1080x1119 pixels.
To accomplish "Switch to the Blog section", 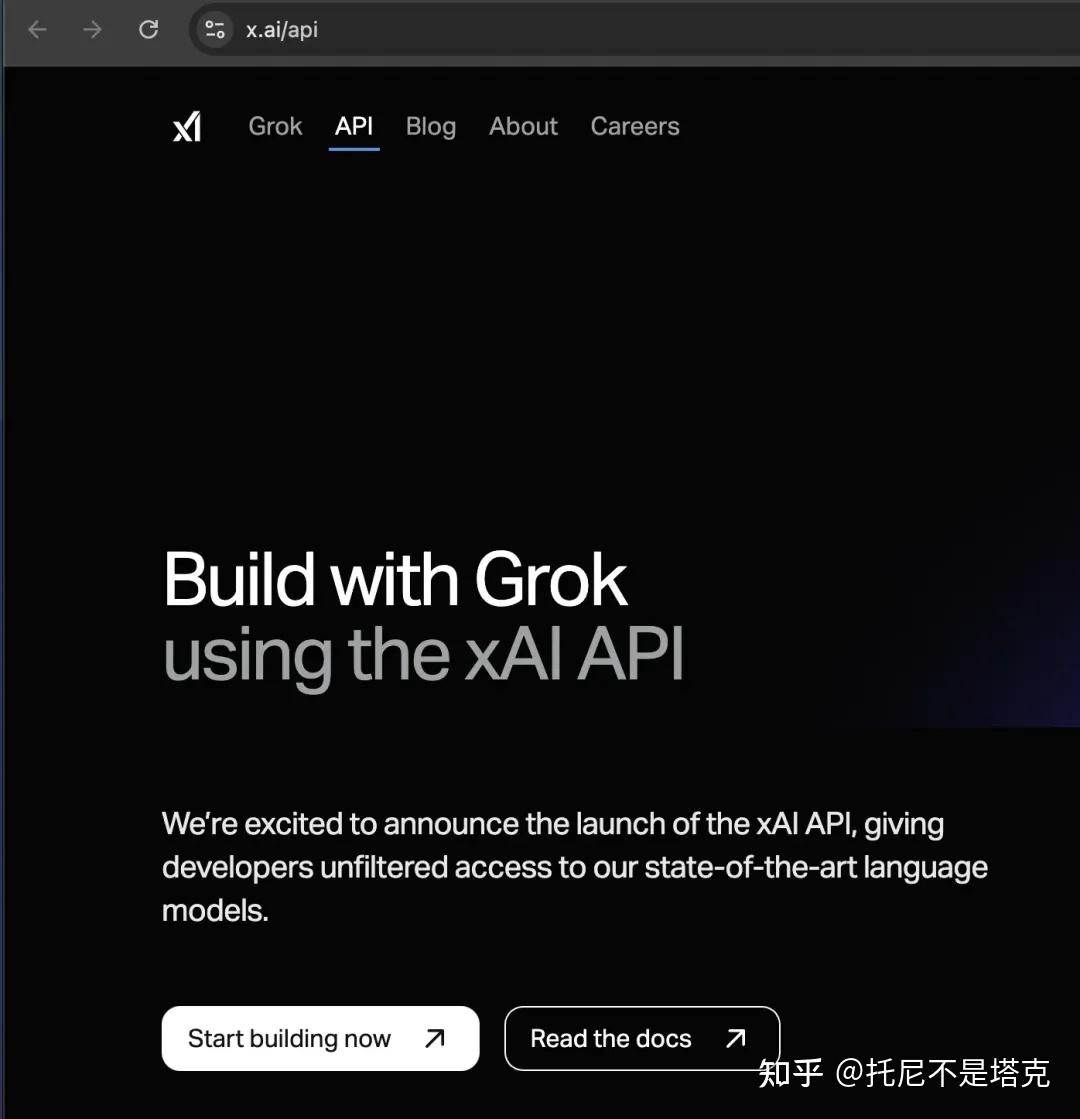I will tap(430, 126).
